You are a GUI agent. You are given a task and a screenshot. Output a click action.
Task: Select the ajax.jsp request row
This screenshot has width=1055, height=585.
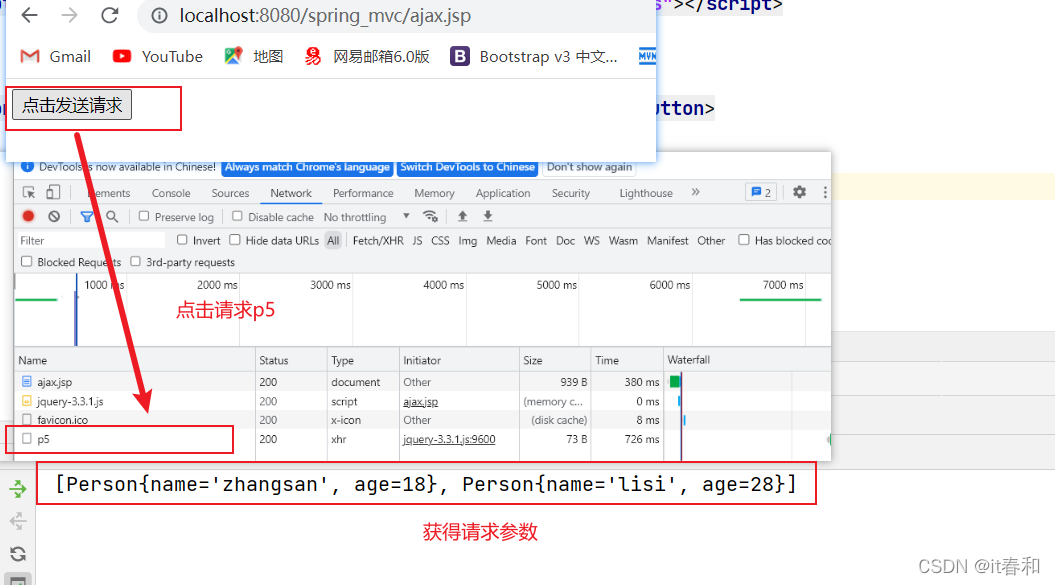click(x=423, y=382)
